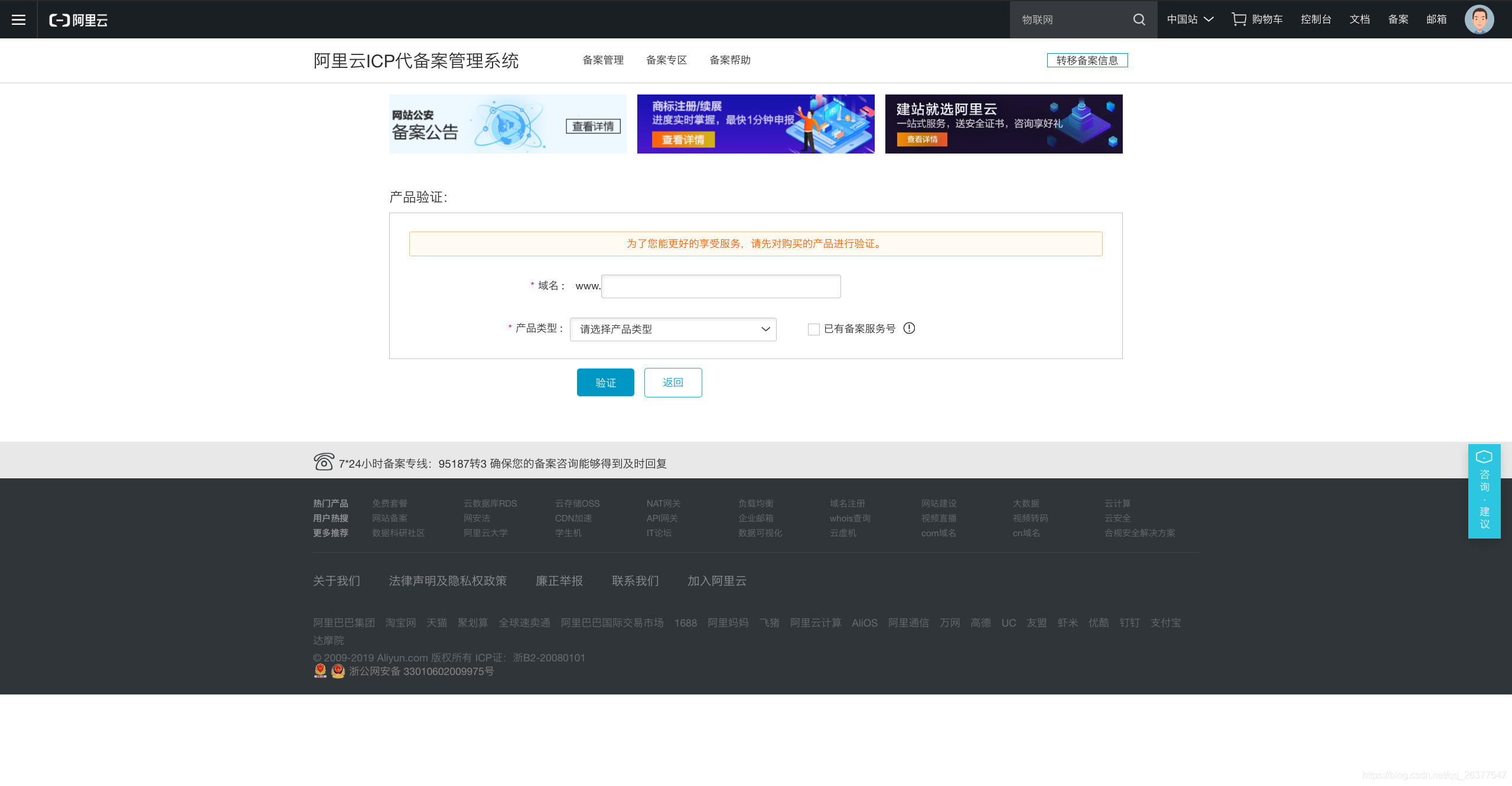This screenshot has width=1512, height=786.
Task: Open the 请选择产品类型 dropdown
Action: pyautogui.click(x=673, y=329)
